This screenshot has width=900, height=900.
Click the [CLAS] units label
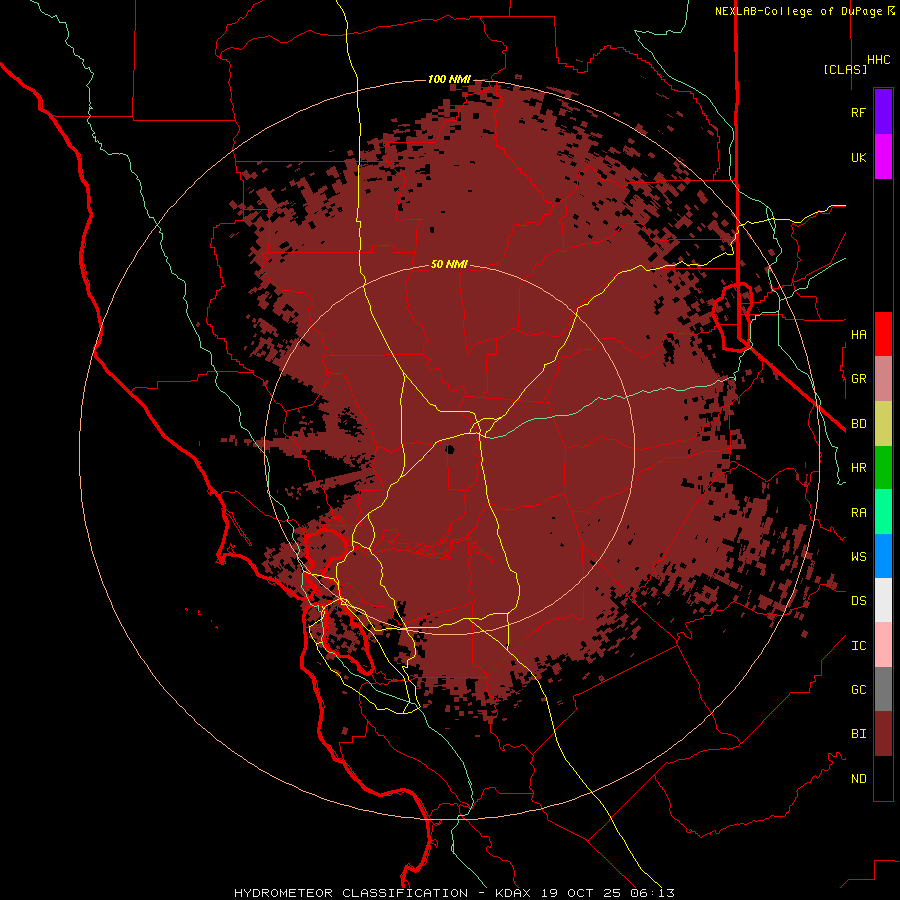pyautogui.click(x=845, y=69)
